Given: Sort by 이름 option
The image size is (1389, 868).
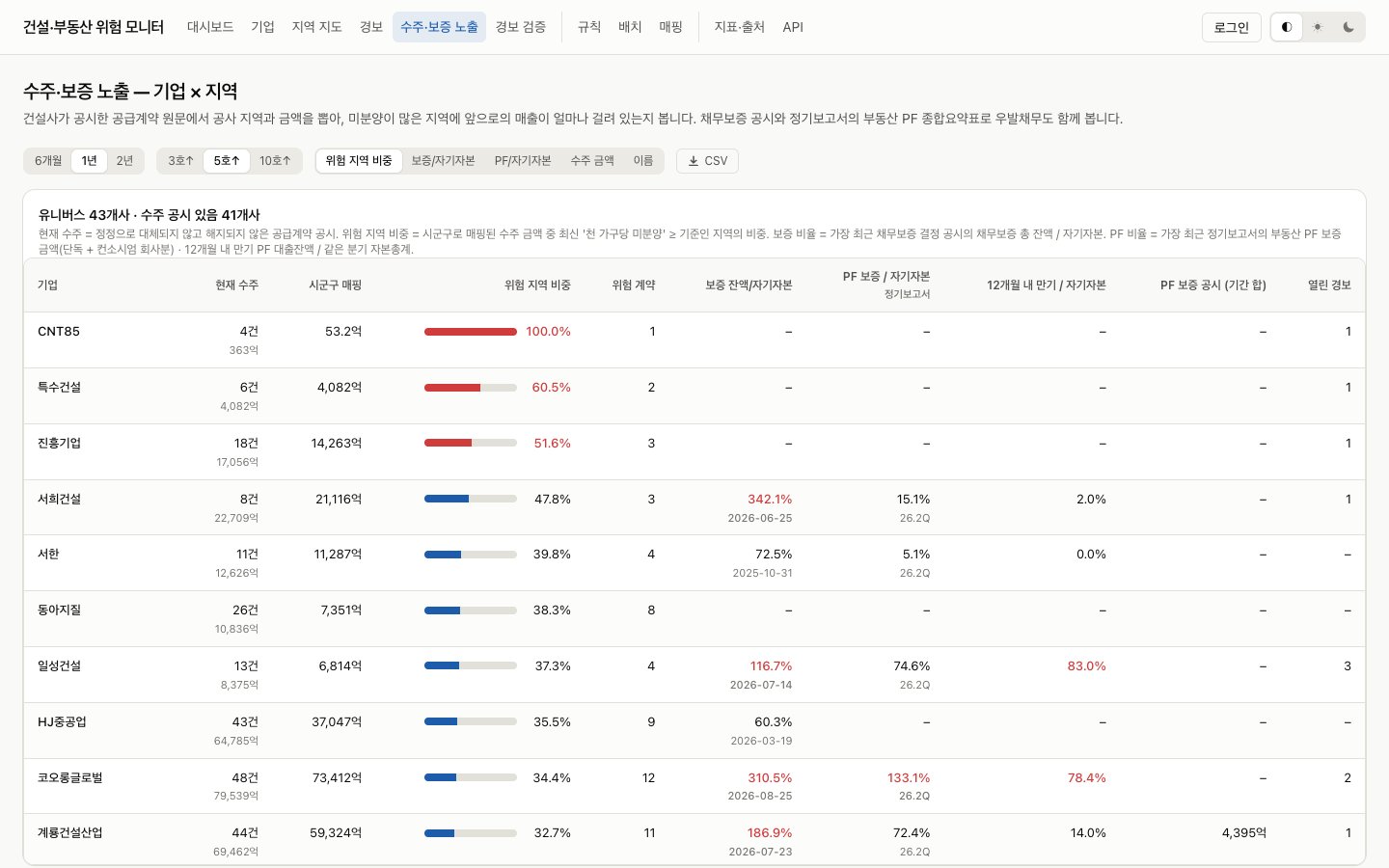Looking at the screenshot, I should coord(643,161).
